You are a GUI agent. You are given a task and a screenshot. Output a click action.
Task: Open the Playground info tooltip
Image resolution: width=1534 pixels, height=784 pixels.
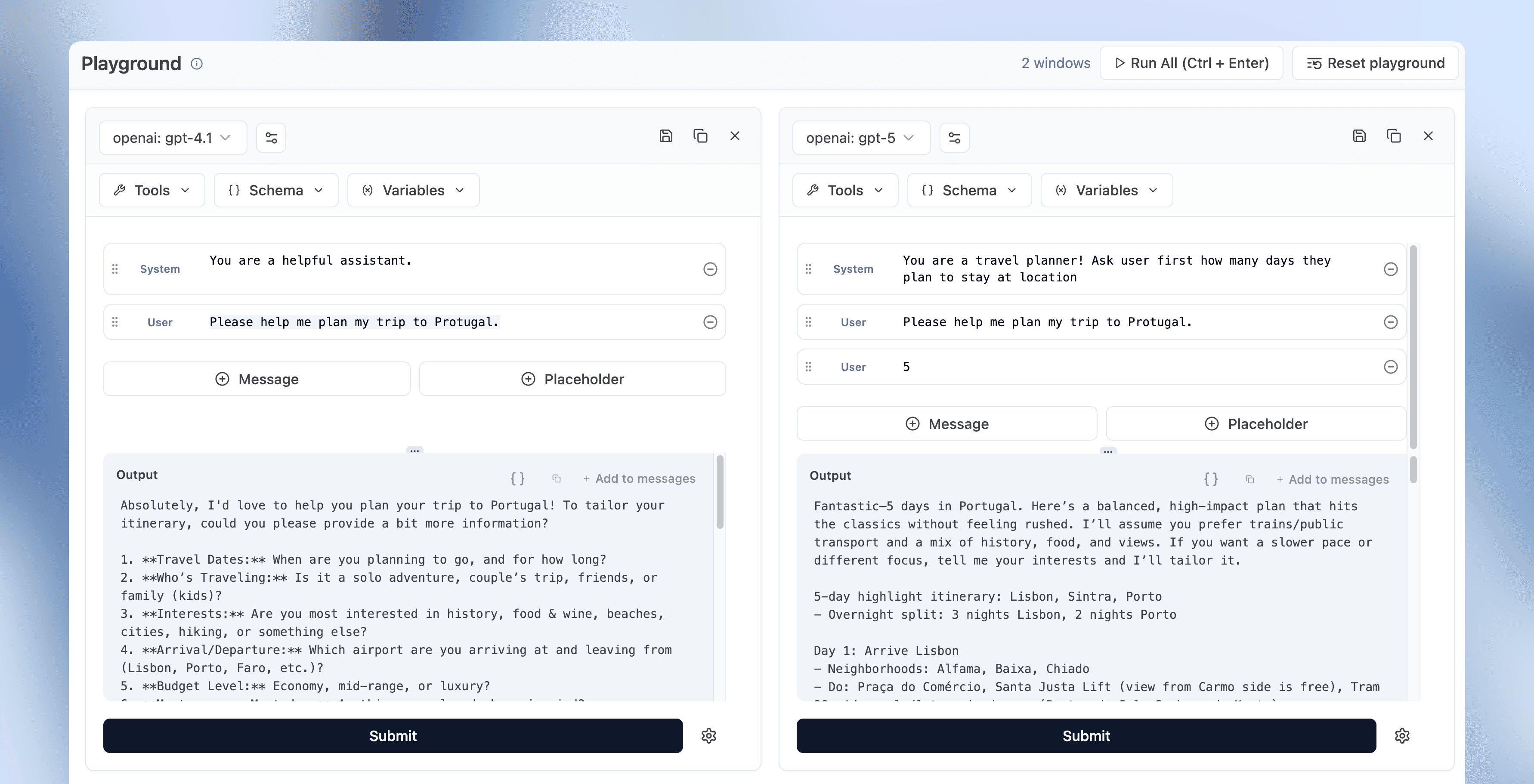197,63
